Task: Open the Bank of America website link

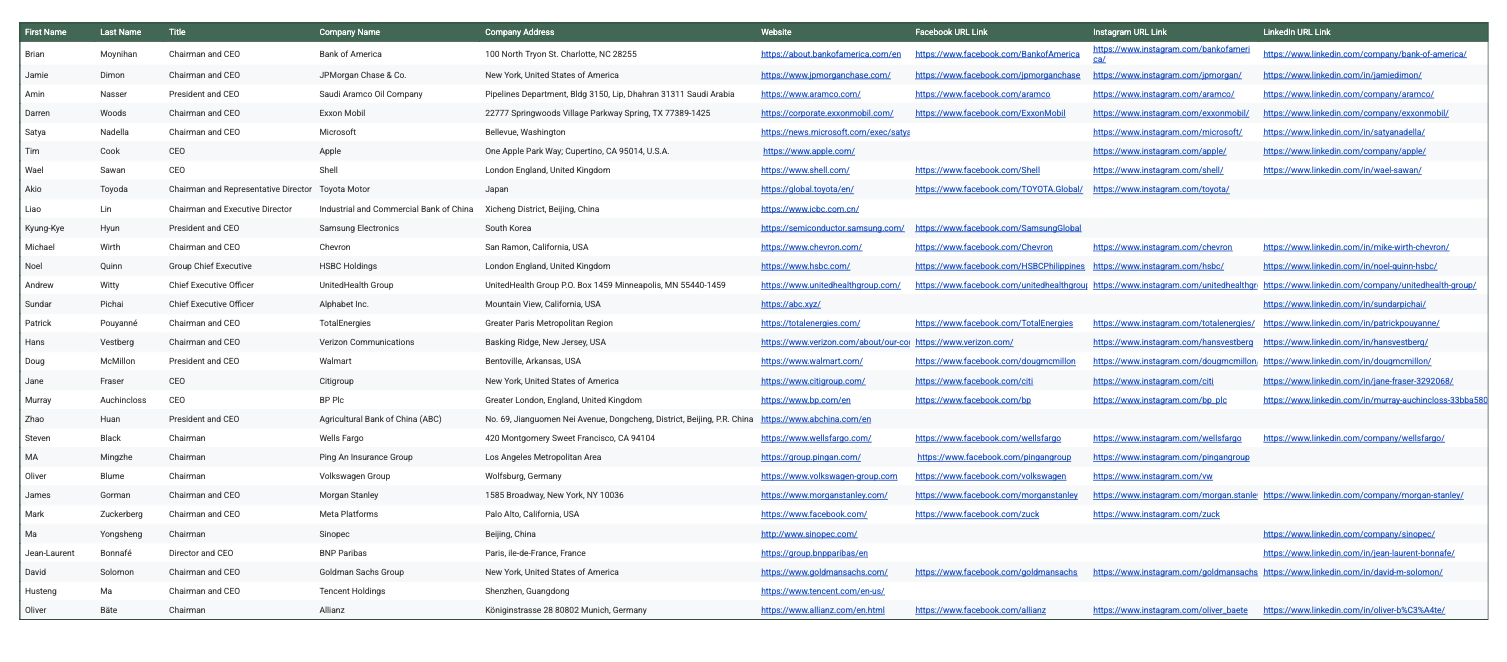Action: pos(831,54)
